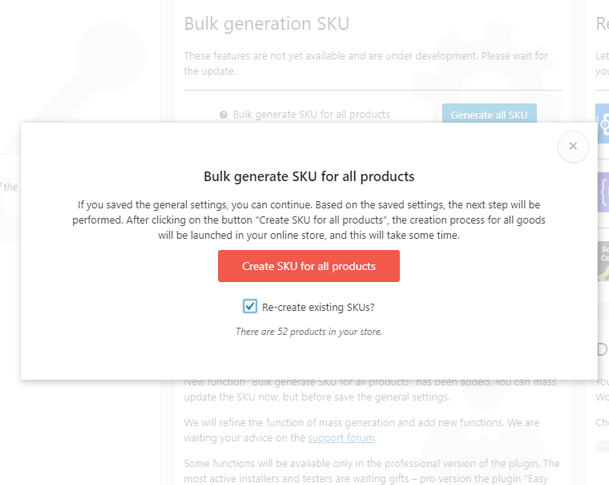
Task: Click the blue gear plugin icon at right edge
Action: click(x=603, y=123)
